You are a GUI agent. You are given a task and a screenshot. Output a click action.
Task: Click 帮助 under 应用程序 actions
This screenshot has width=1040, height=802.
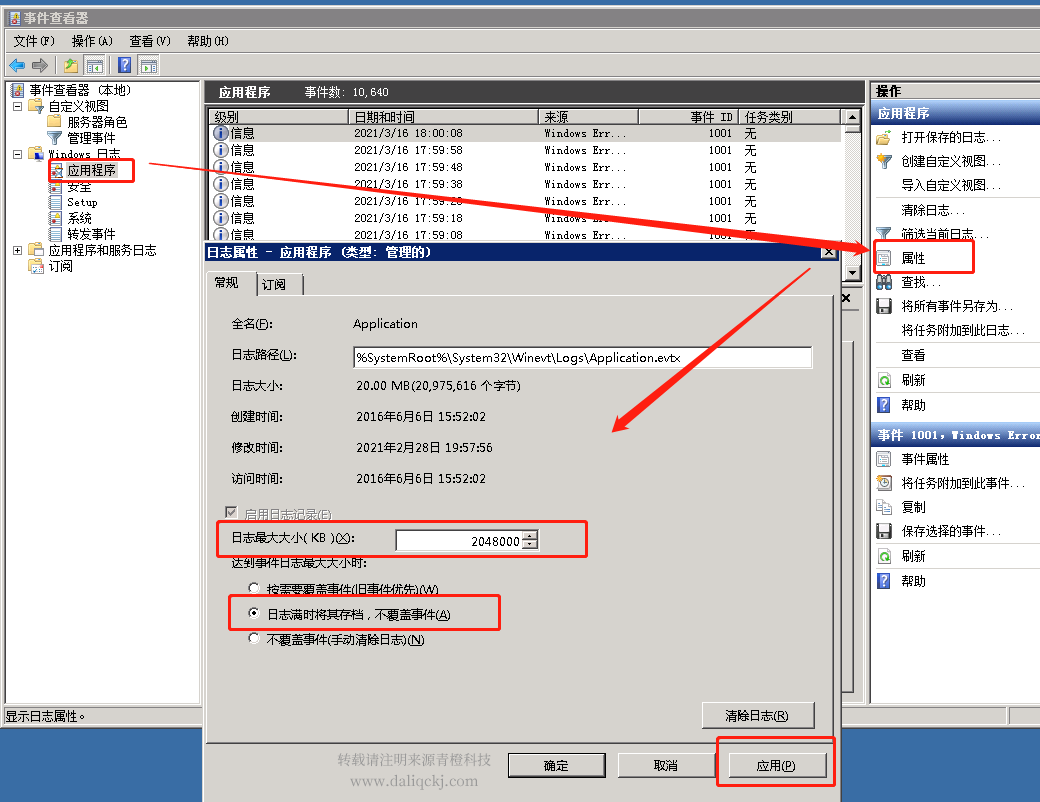click(913, 405)
